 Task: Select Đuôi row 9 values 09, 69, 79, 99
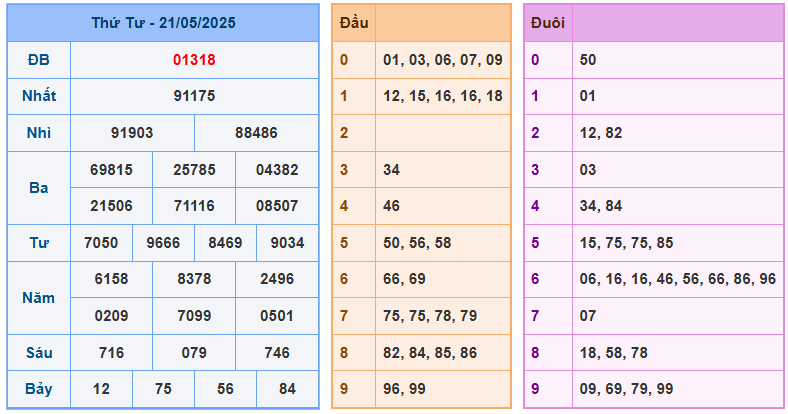pyautogui.click(x=626, y=389)
